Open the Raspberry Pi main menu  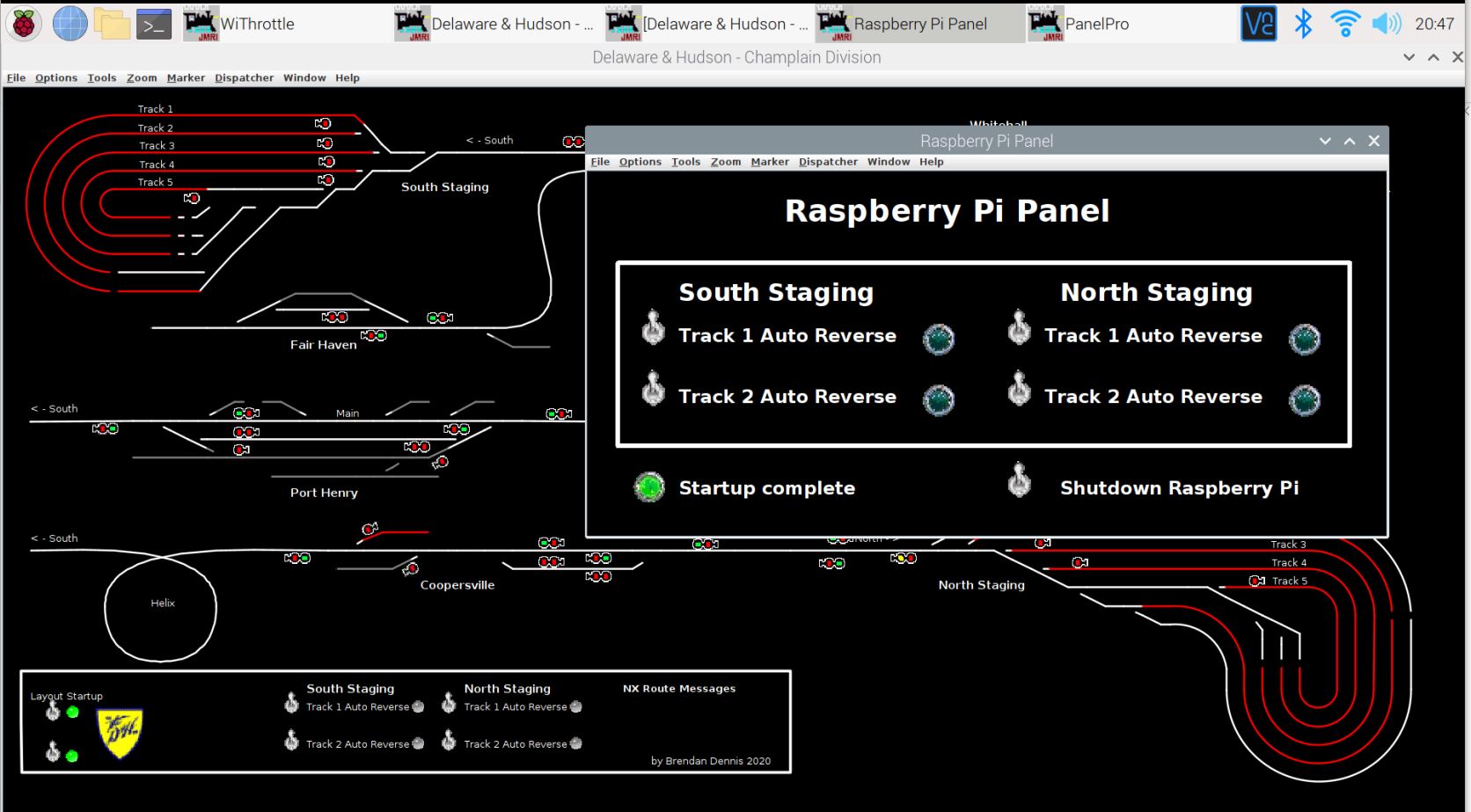(x=23, y=24)
